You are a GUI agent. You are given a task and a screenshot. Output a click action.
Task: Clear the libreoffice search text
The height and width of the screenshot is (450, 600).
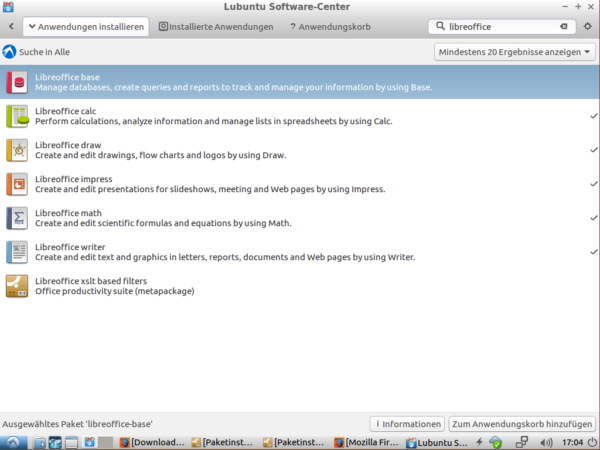[564, 26]
